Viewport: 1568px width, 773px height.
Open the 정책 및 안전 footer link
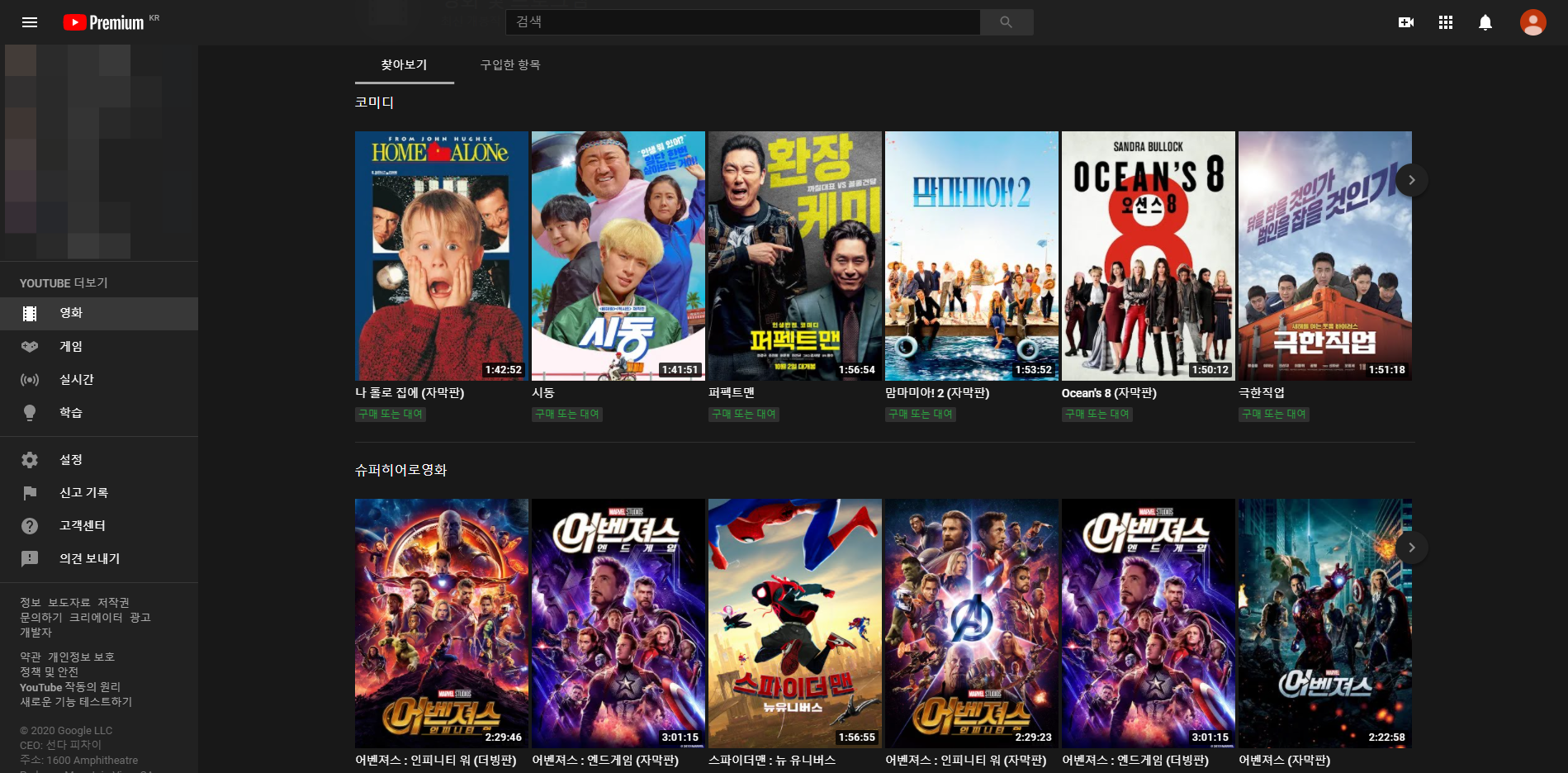pyautogui.click(x=50, y=672)
